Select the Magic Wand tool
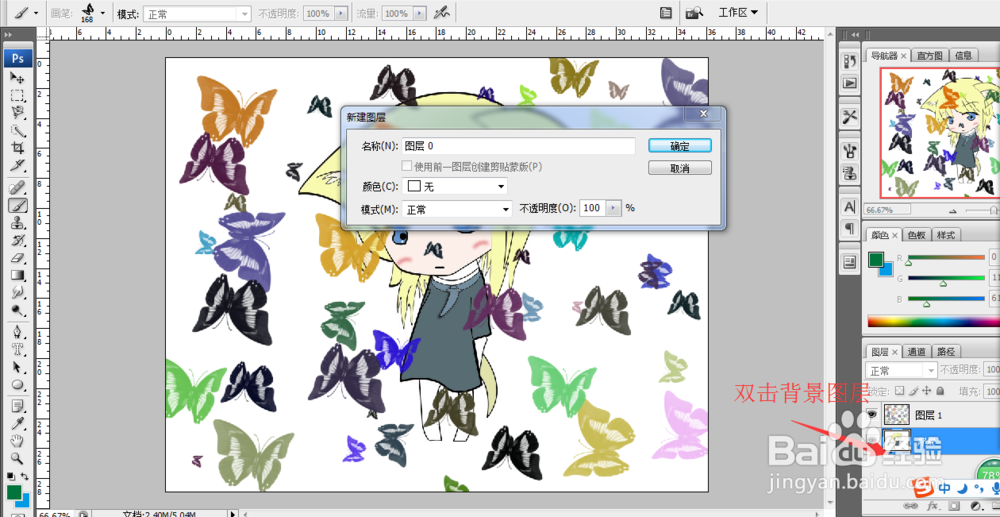The image size is (1000, 517). tap(18, 131)
